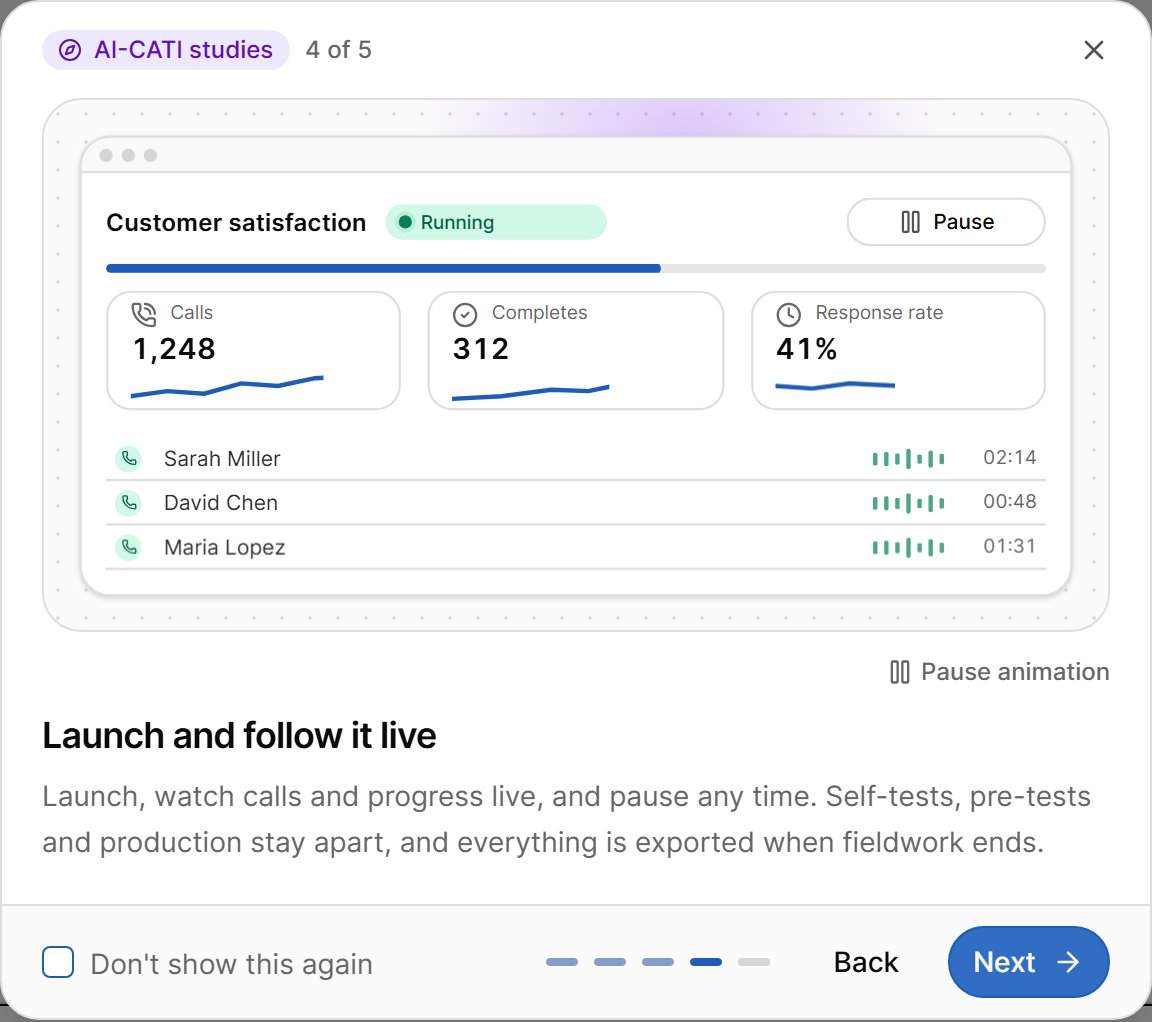Screen dimensions: 1152x1022
Task: Click the Completes sparkline chart
Action: coord(530,392)
